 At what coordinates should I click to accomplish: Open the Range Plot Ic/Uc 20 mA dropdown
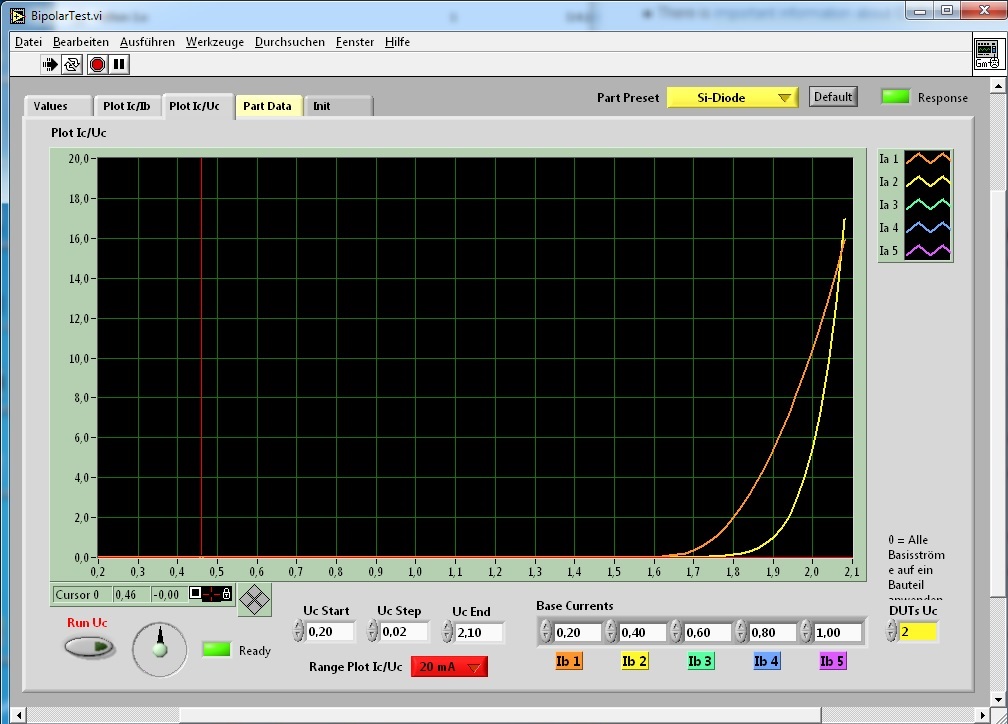pos(449,667)
